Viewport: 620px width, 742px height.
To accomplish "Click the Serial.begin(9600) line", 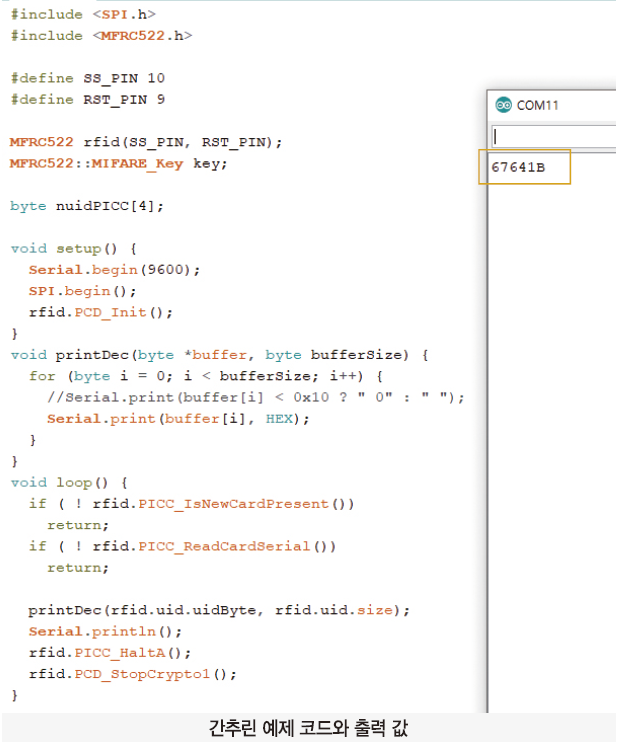I will (114, 270).
